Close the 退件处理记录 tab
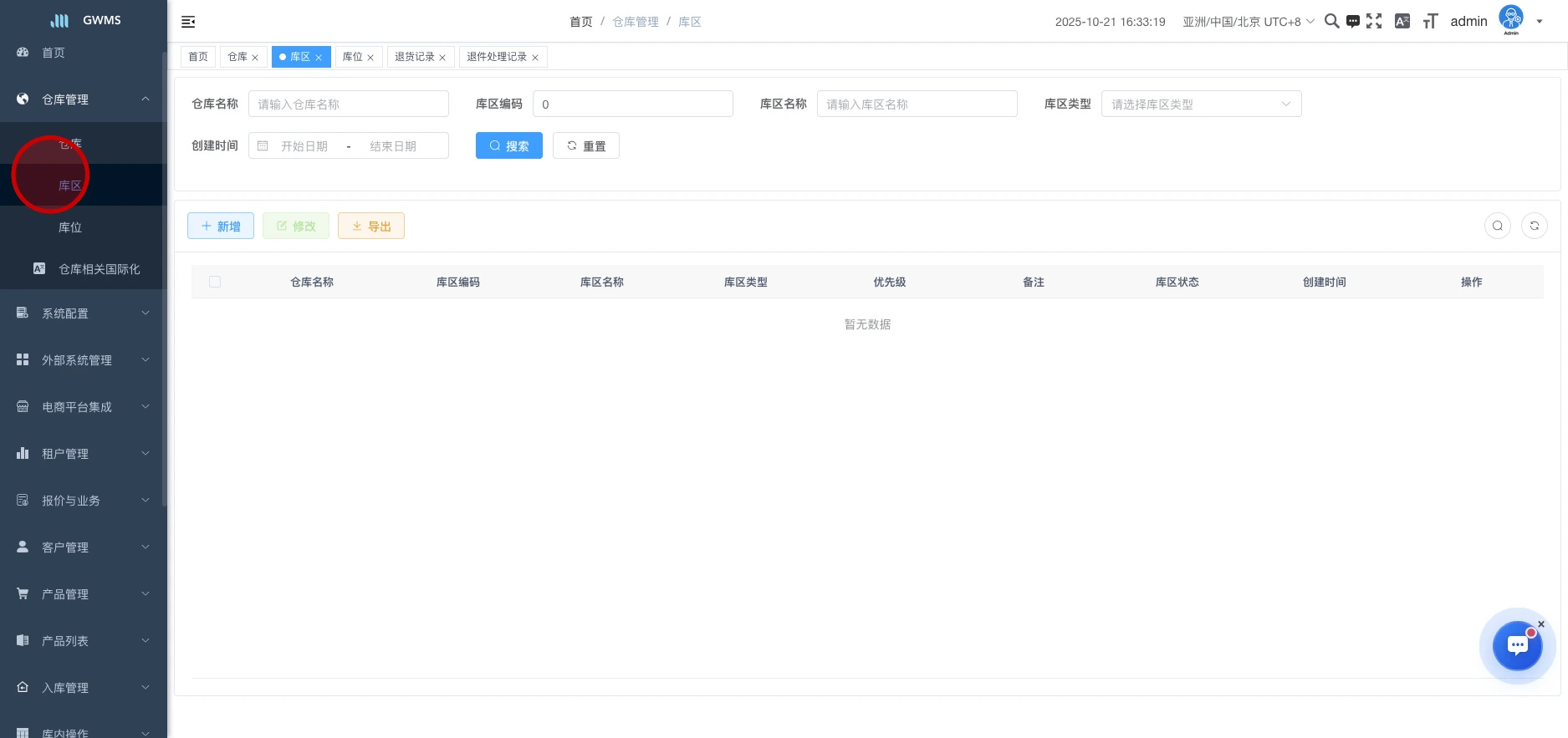Viewport: 1568px width, 738px height. 535,58
